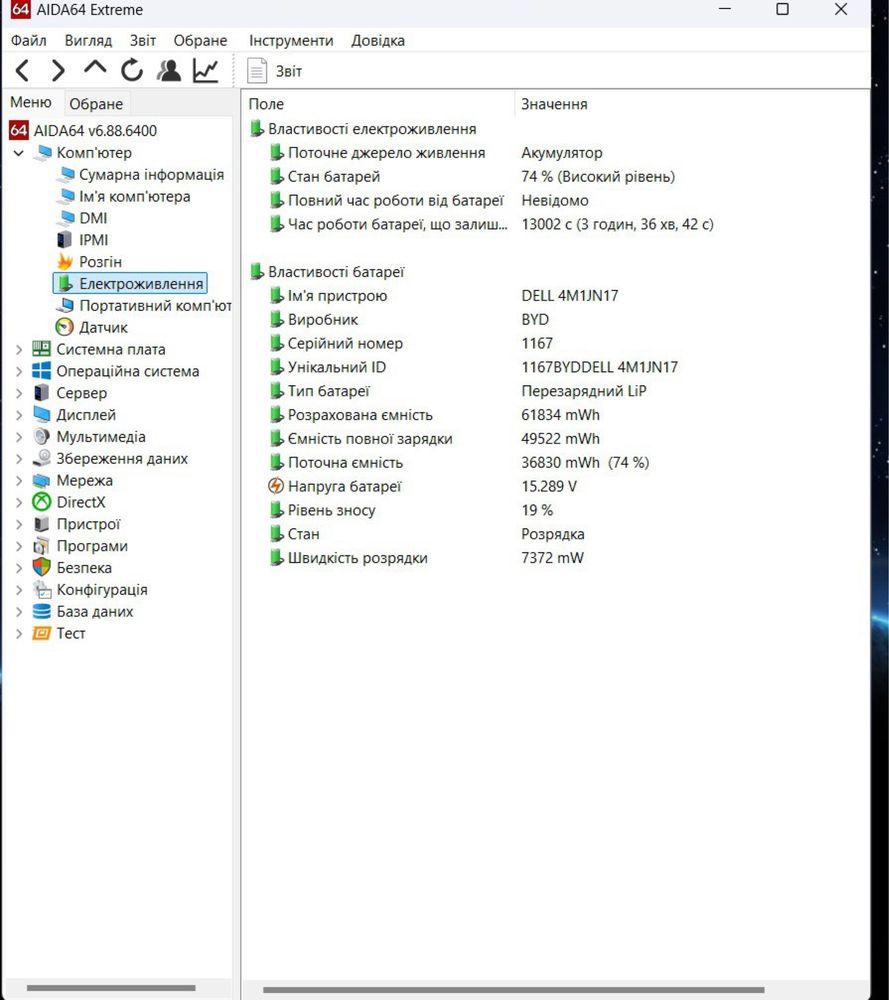Switch to the Меню sidebar tab
The height and width of the screenshot is (1000, 889).
(31, 102)
